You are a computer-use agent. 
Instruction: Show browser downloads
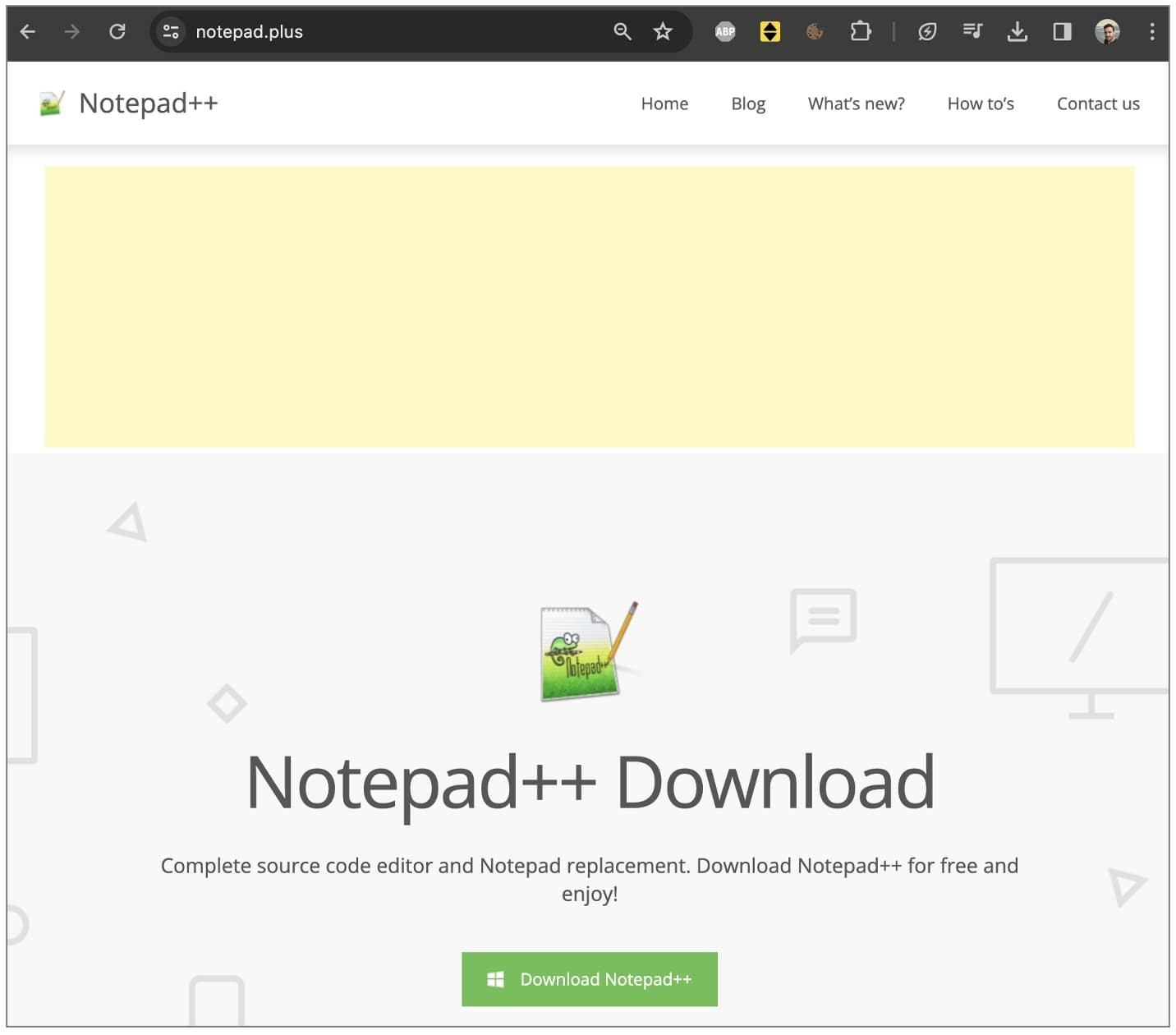pos(1018,32)
